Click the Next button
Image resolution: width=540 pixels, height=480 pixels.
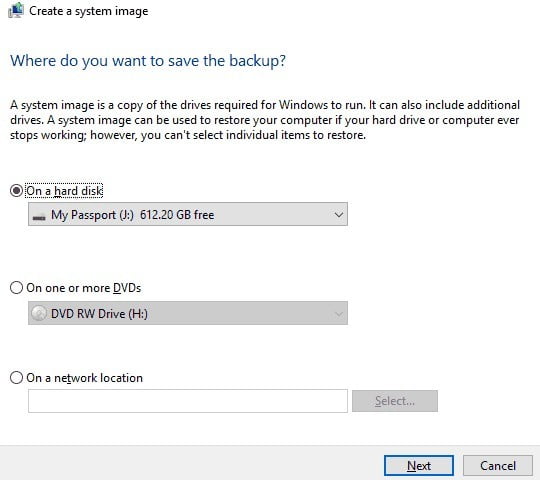(419, 466)
